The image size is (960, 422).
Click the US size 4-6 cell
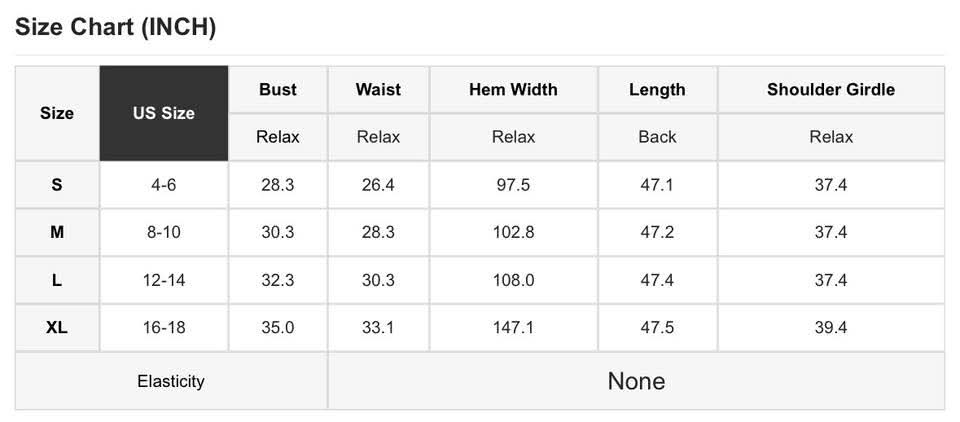pos(164,185)
